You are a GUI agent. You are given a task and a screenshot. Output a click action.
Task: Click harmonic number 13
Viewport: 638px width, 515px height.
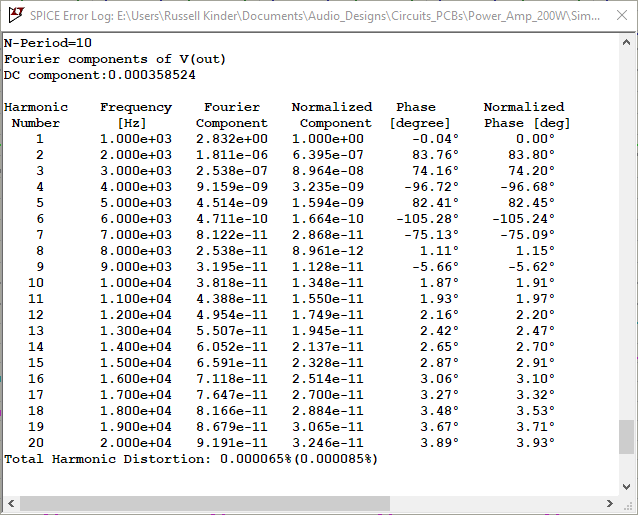(x=36, y=331)
